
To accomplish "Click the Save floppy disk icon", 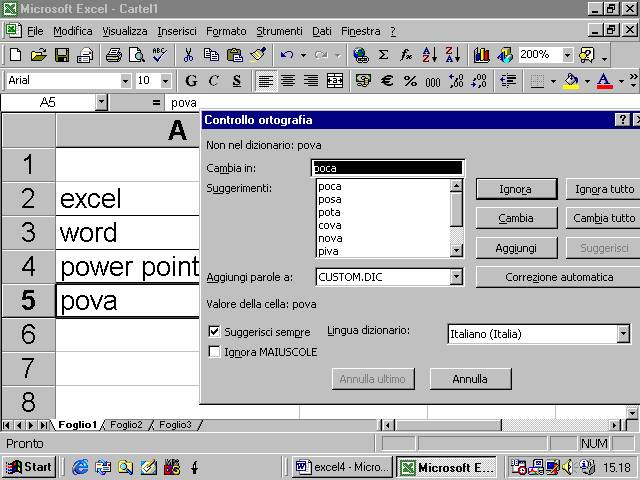I will pyautogui.click(x=62, y=55).
